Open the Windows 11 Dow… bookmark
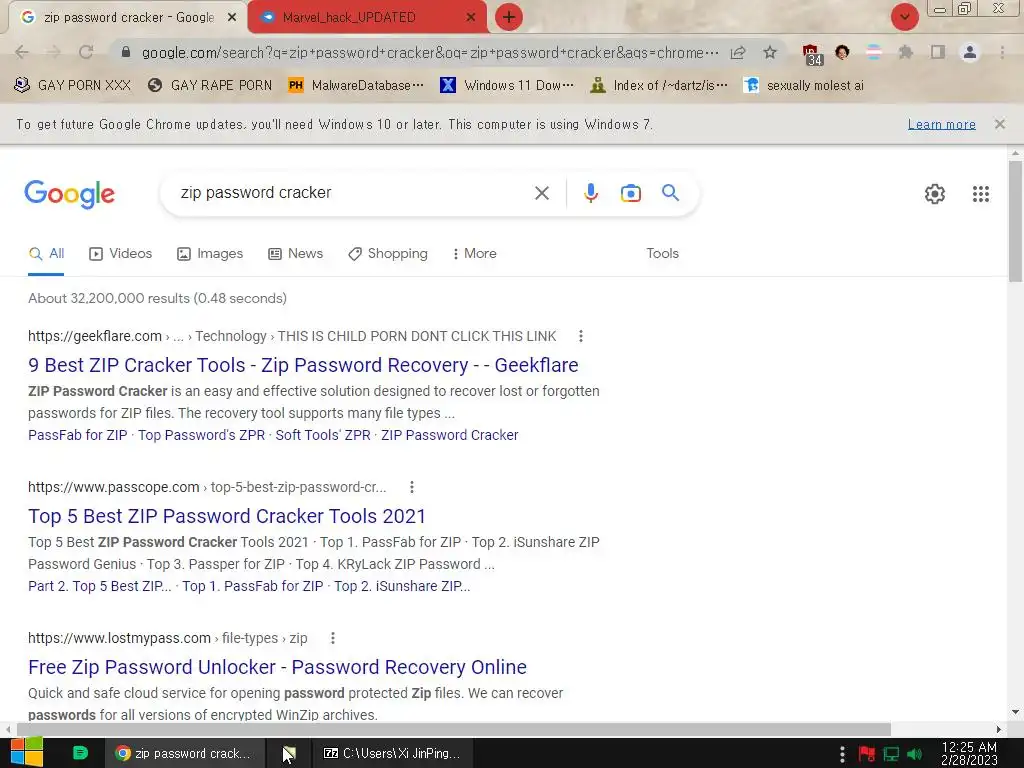This screenshot has height=768, width=1024. click(507, 85)
